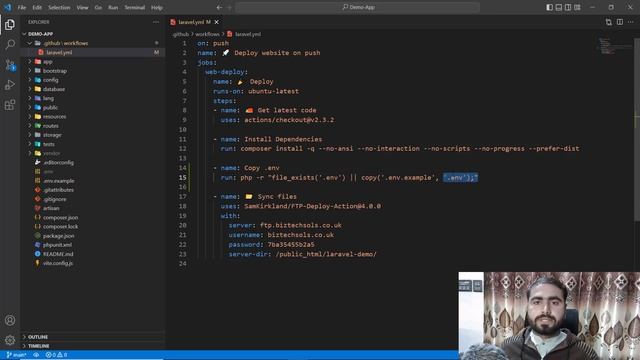Viewport: 640px width, 360px height.
Task: Open artisan file in explorer
Action: 92,208
